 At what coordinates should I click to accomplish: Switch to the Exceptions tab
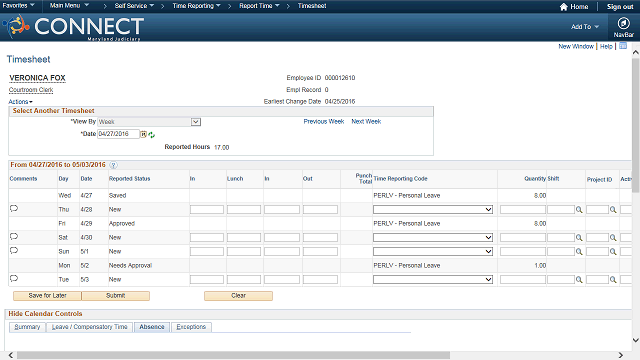191,327
